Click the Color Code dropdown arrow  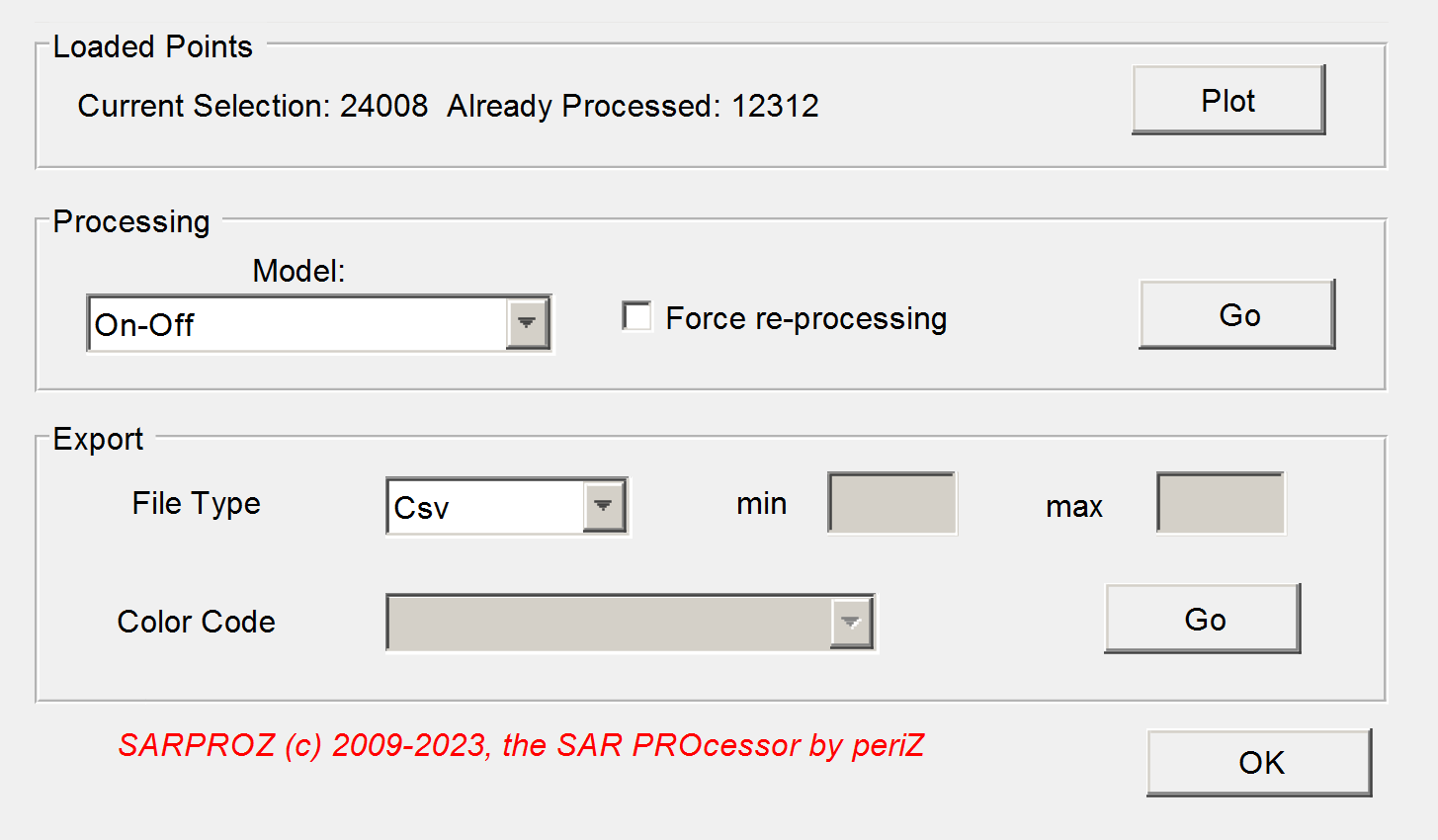851,623
